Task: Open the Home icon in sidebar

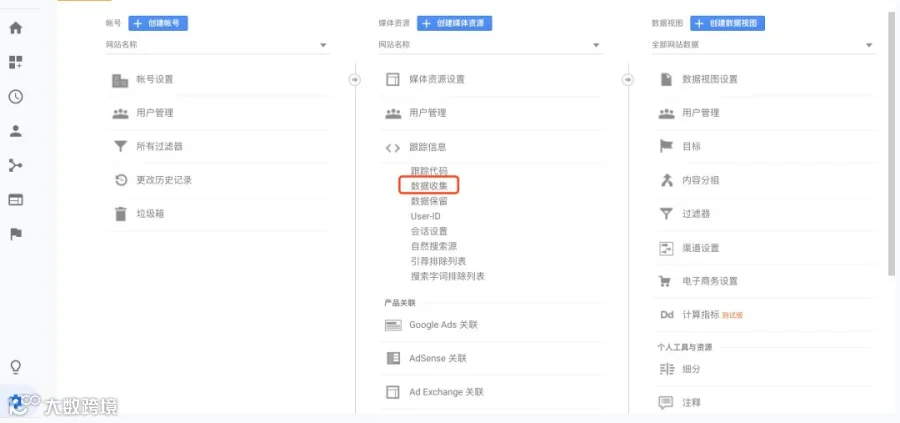Action: 15,28
